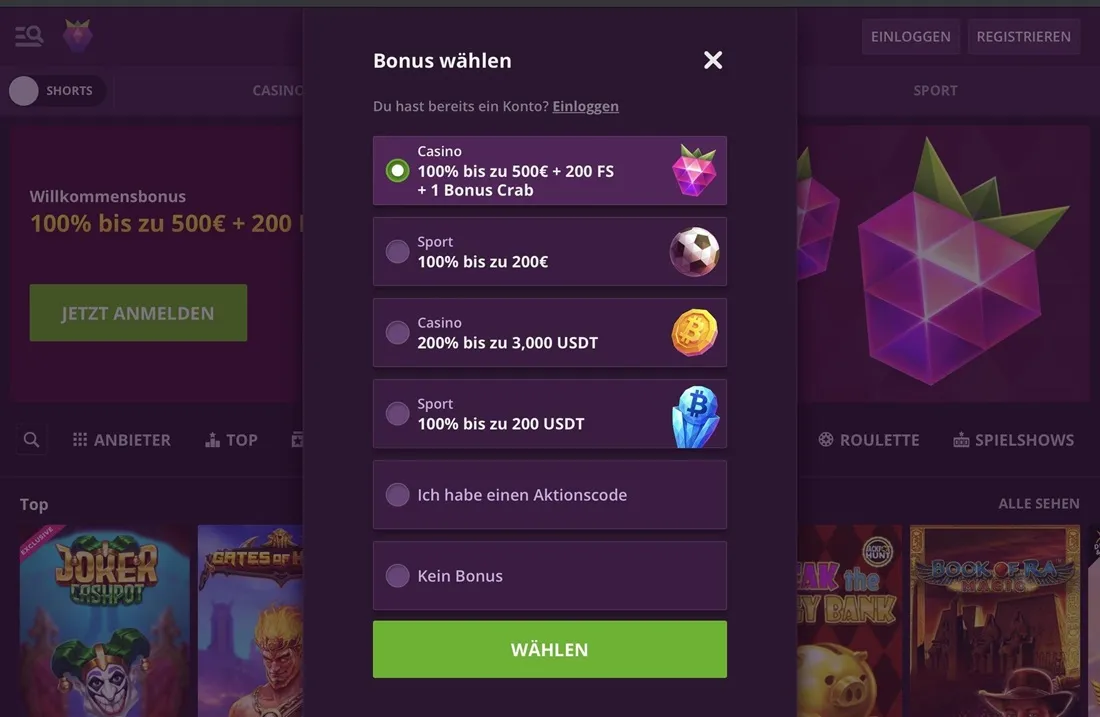Click the raspberry gem bonus icon
The width and height of the screenshot is (1100, 717).
click(694, 170)
